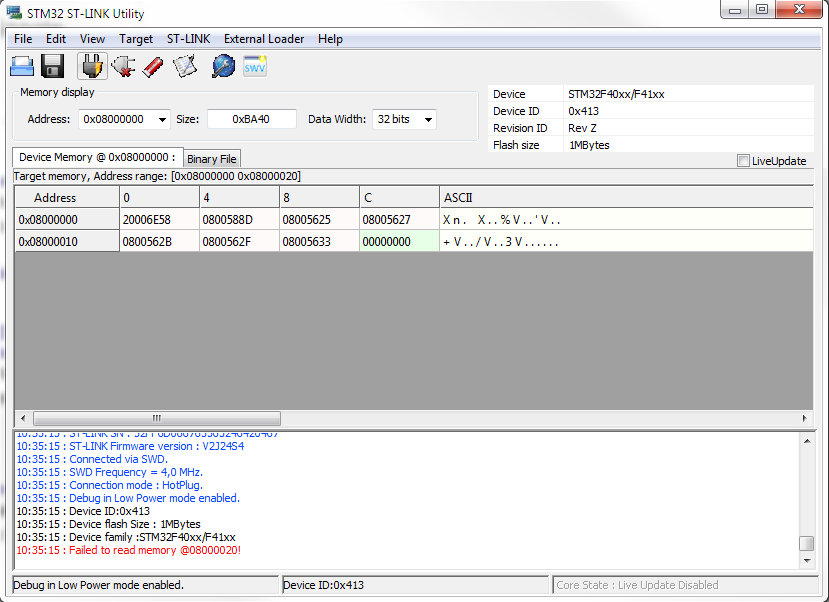Image resolution: width=829 pixels, height=602 pixels.
Task: Select memory cell 08005625
Action: coord(319,220)
